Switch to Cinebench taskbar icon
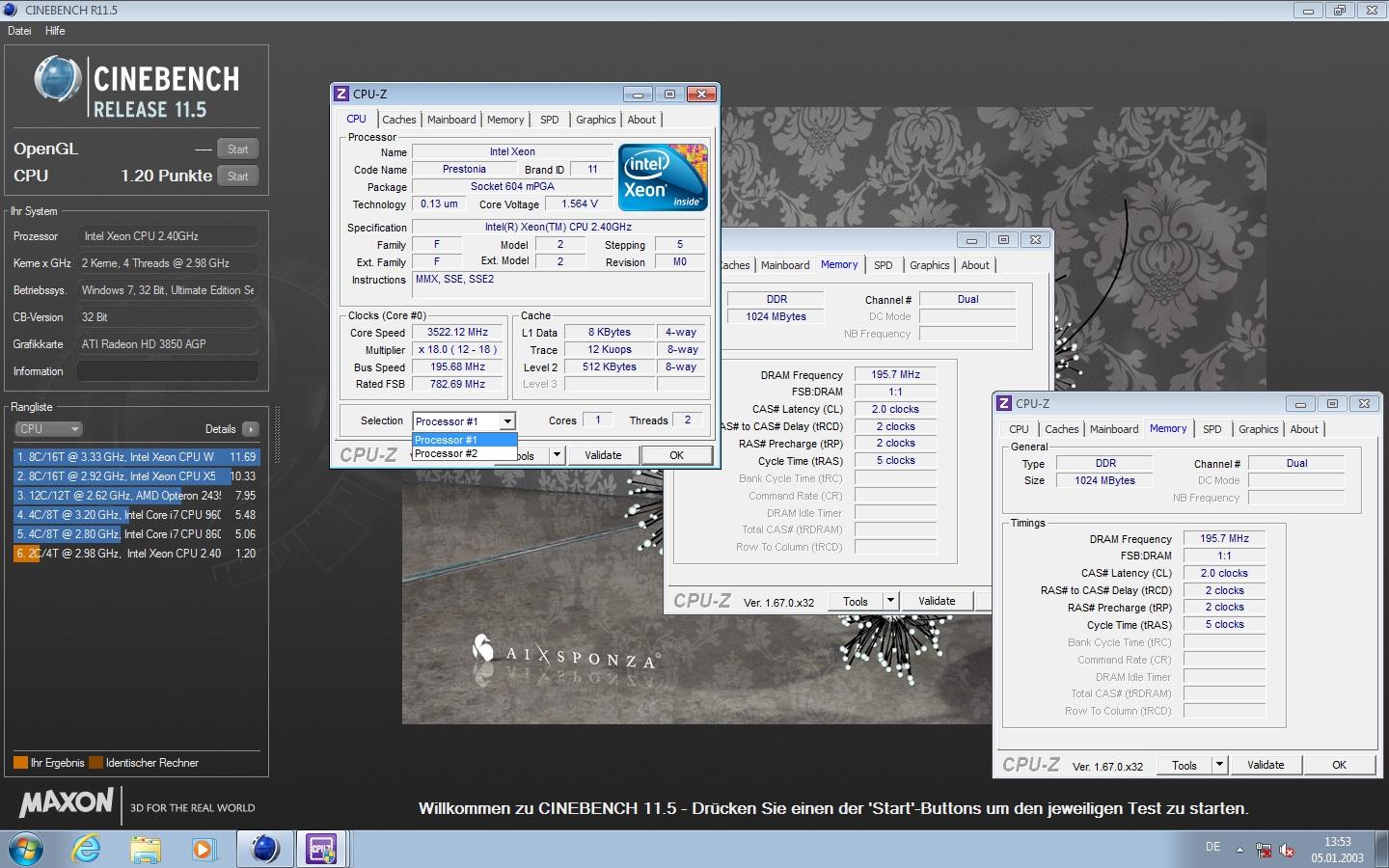The height and width of the screenshot is (868, 1389). click(264, 850)
